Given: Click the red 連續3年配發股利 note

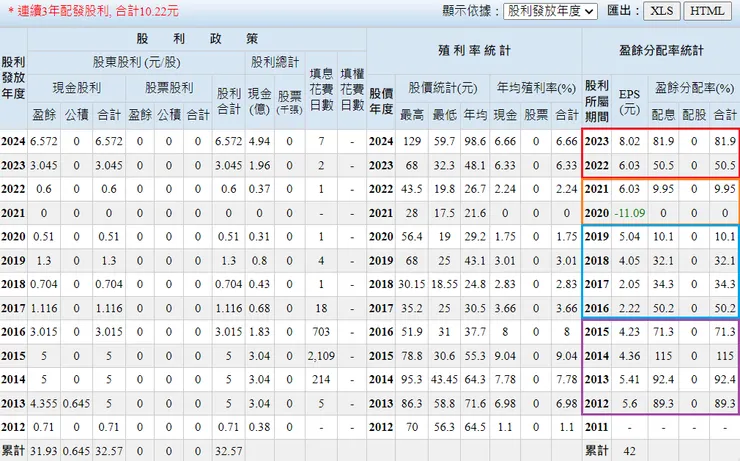Looking at the screenshot, I should pyautogui.click(x=93, y=11).
